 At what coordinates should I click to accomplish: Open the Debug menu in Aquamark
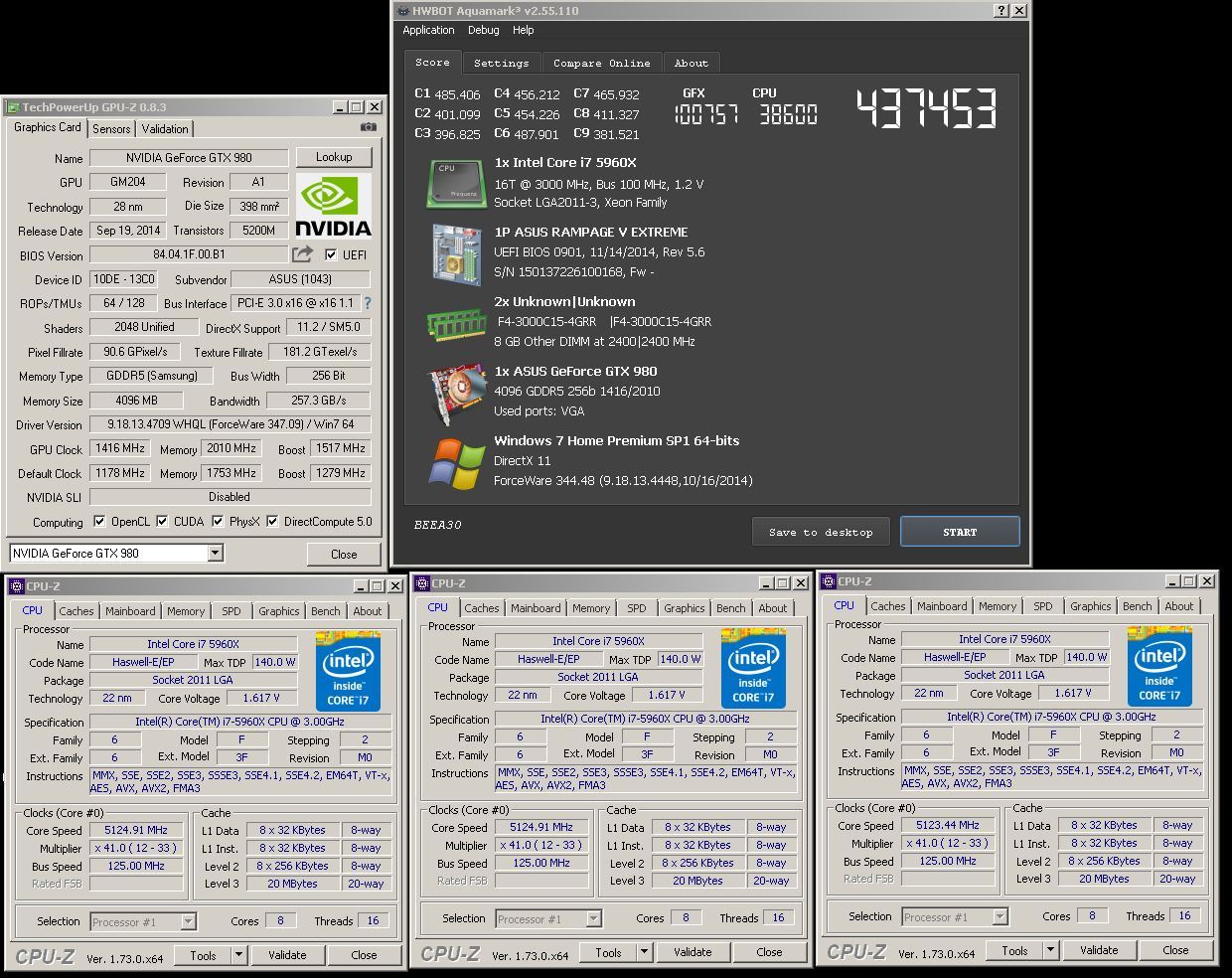[484, 30]
